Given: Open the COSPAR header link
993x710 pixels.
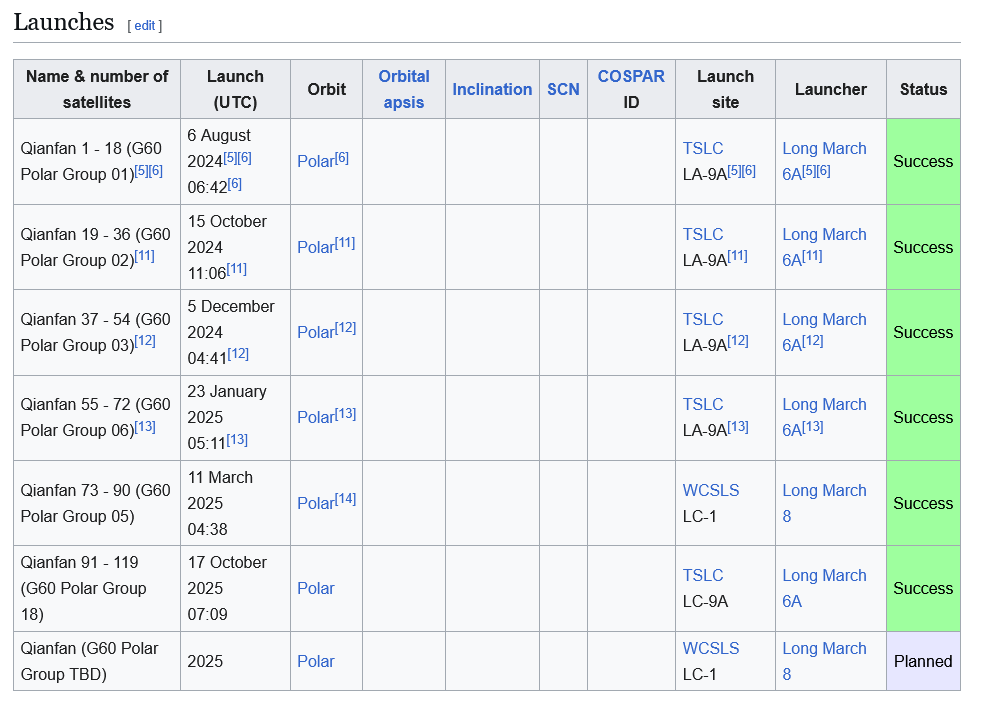Looking at the screenshot, I should [631, 76].
